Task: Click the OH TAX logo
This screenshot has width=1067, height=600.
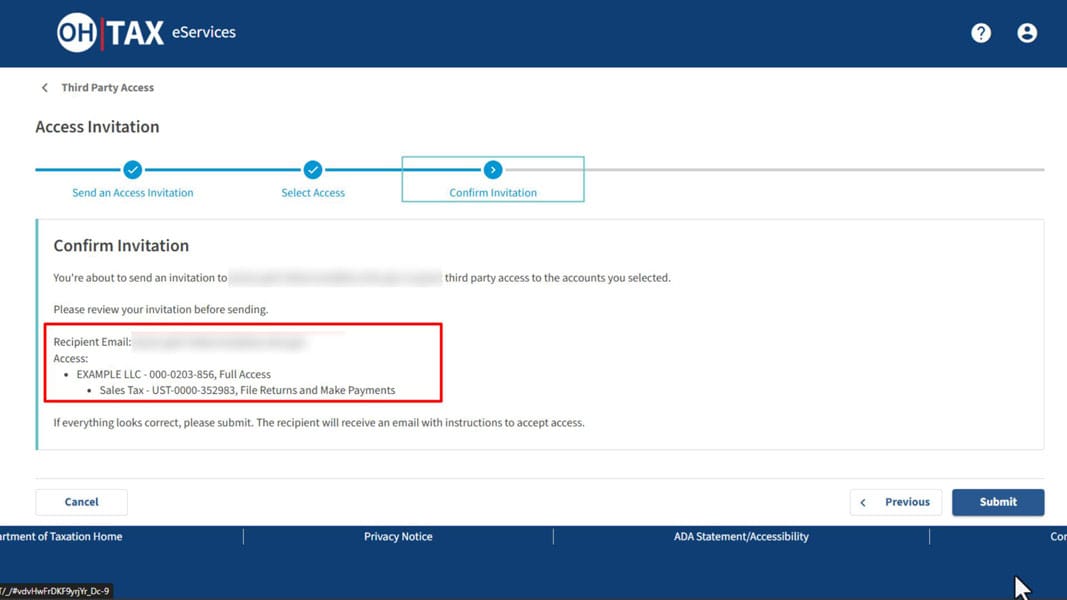Action: [x=110, y=33]
